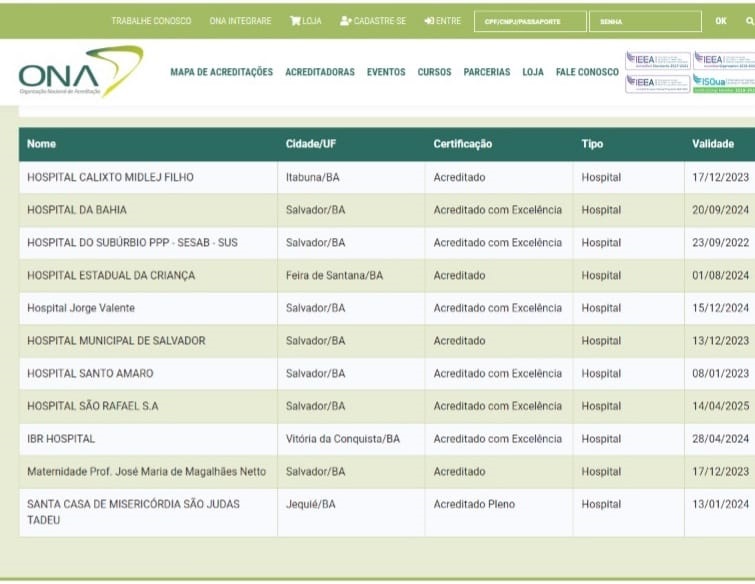
Task: Click validity date 23/09/2022
Action: (720, 243)
